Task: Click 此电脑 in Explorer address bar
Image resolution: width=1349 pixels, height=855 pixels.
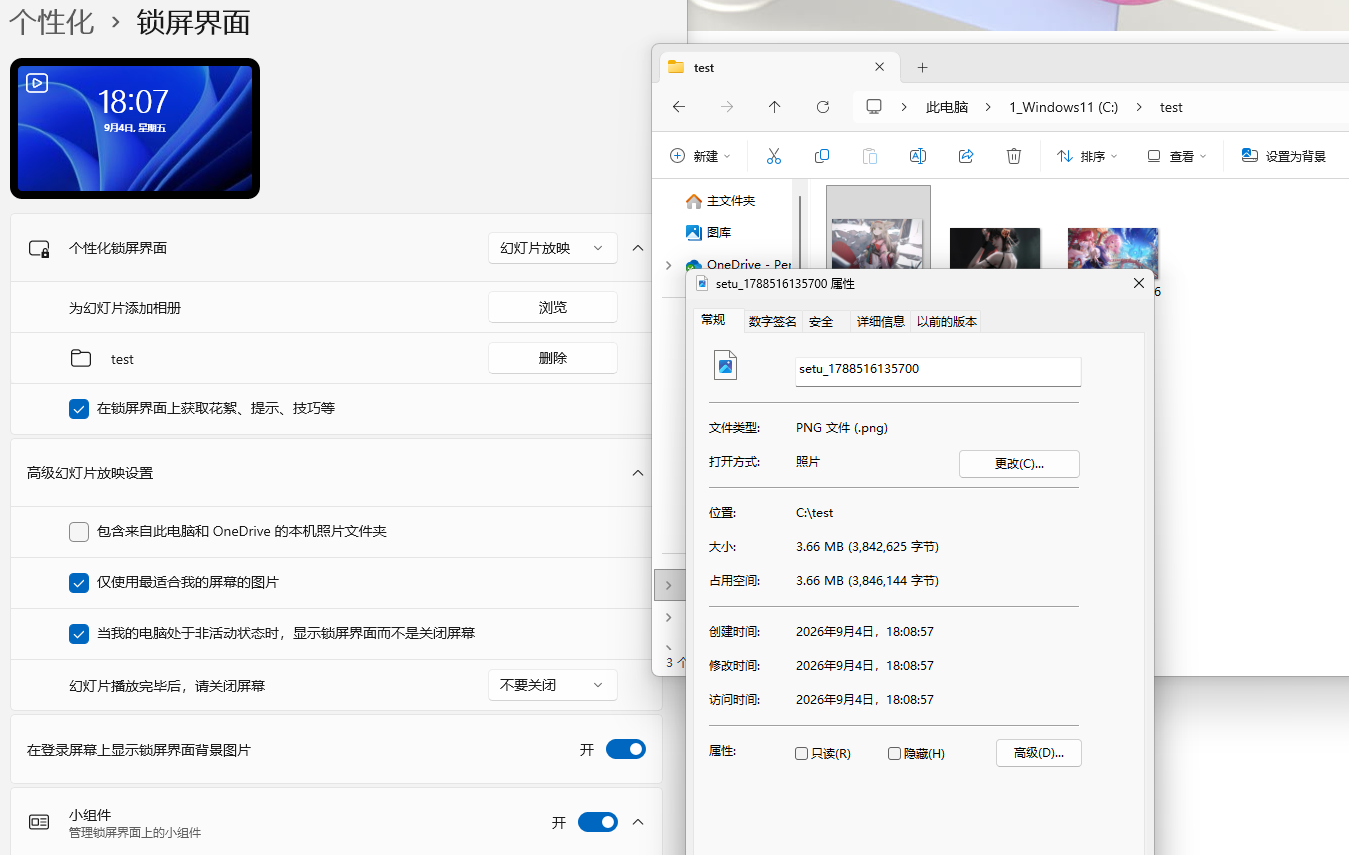Action: tap(947, 107)
